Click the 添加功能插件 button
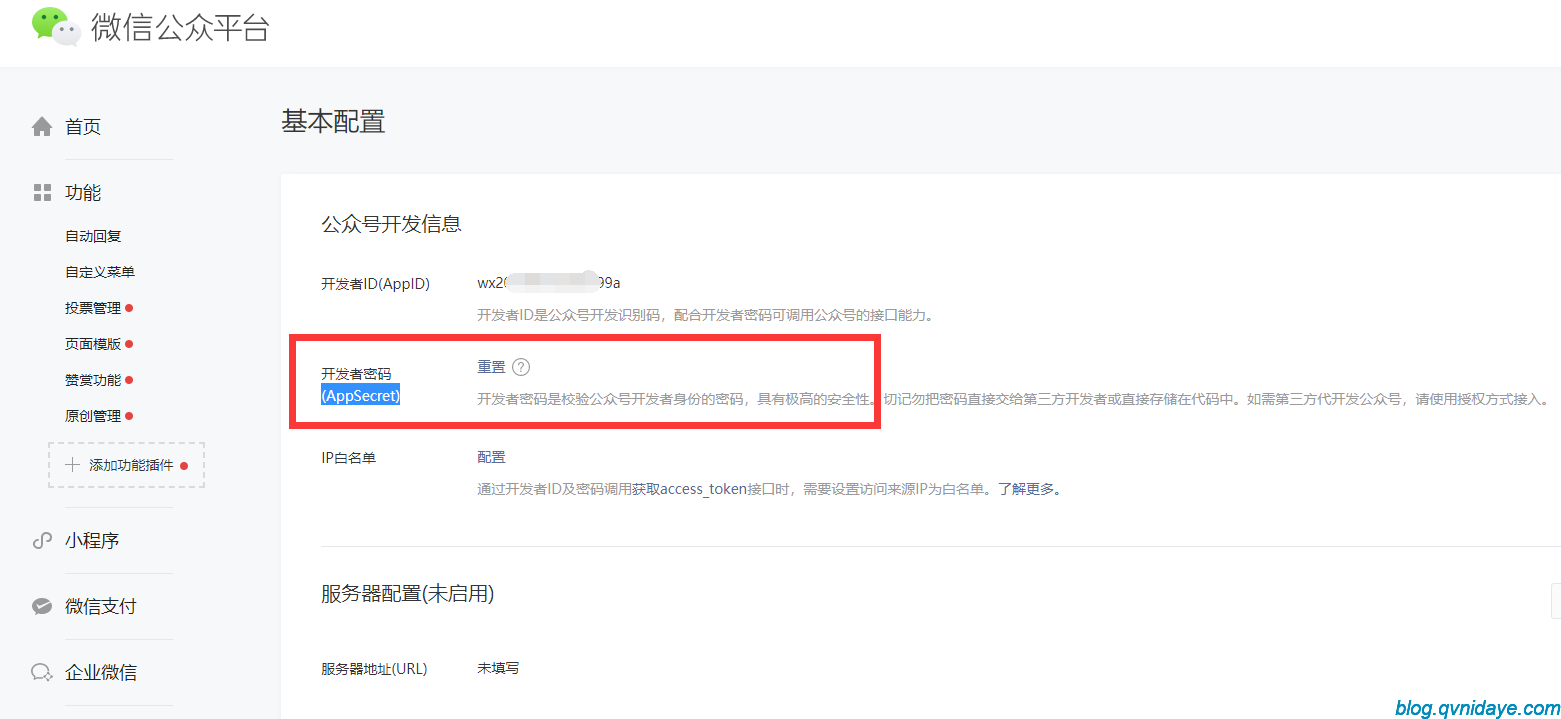The height and width of the screenshot is (719, 1561). [x=126, y=465]
